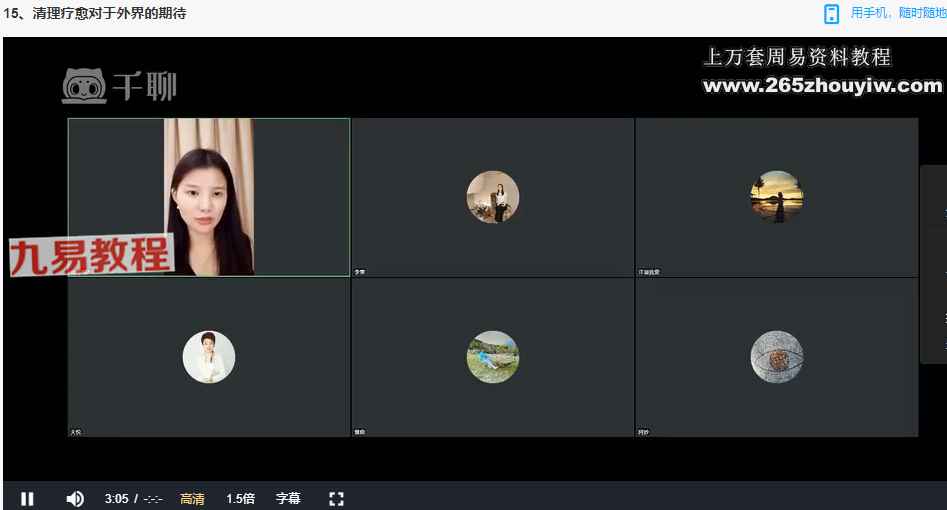Click the presenter's video tile

[209, 197]
